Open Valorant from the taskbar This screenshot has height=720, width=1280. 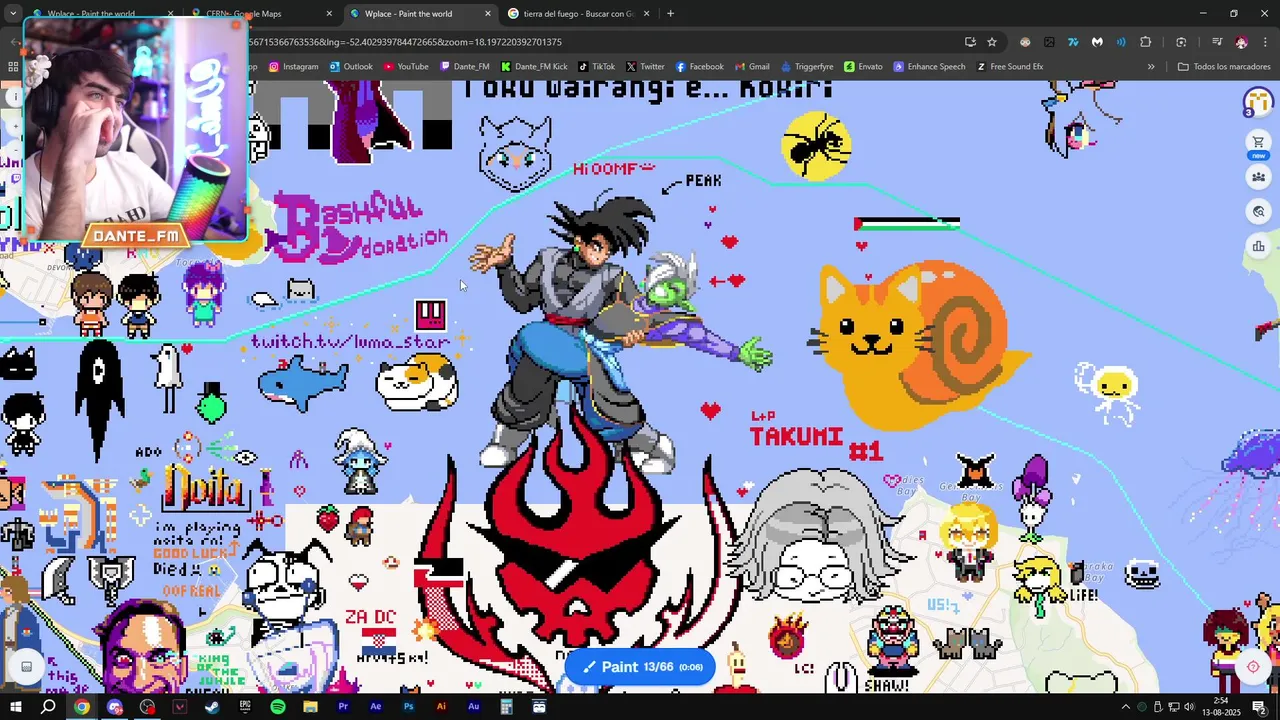point(180,707)
